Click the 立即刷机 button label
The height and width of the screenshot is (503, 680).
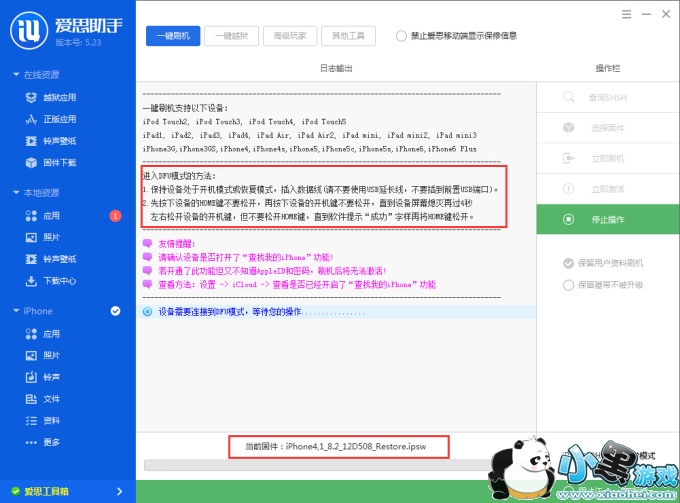608,159
